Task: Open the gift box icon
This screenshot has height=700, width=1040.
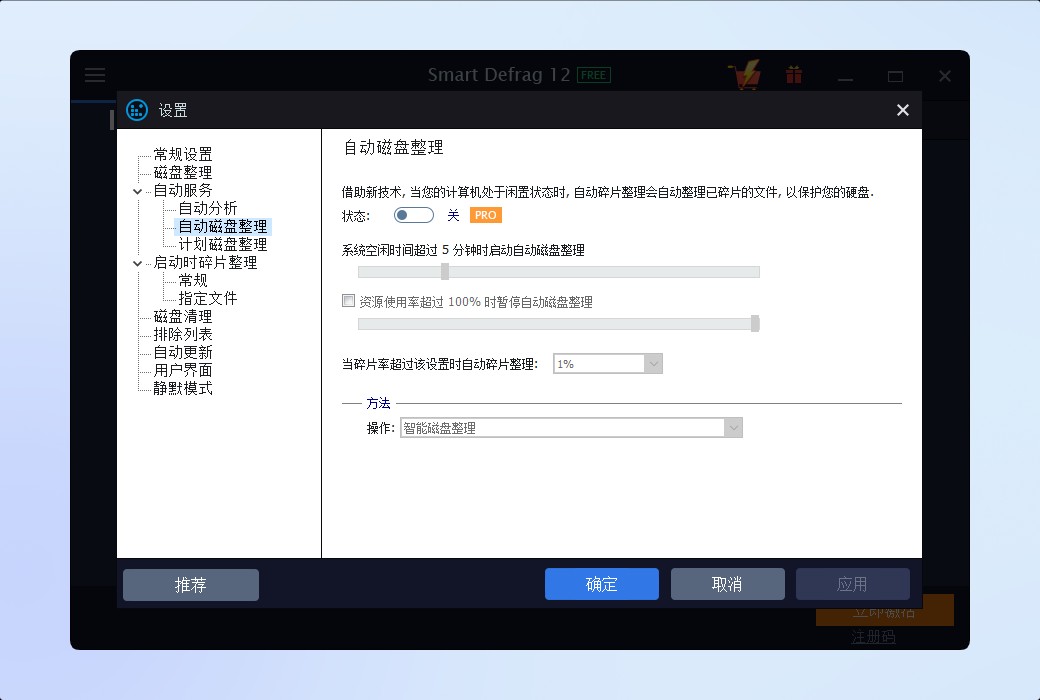Action: coord(794,74)
